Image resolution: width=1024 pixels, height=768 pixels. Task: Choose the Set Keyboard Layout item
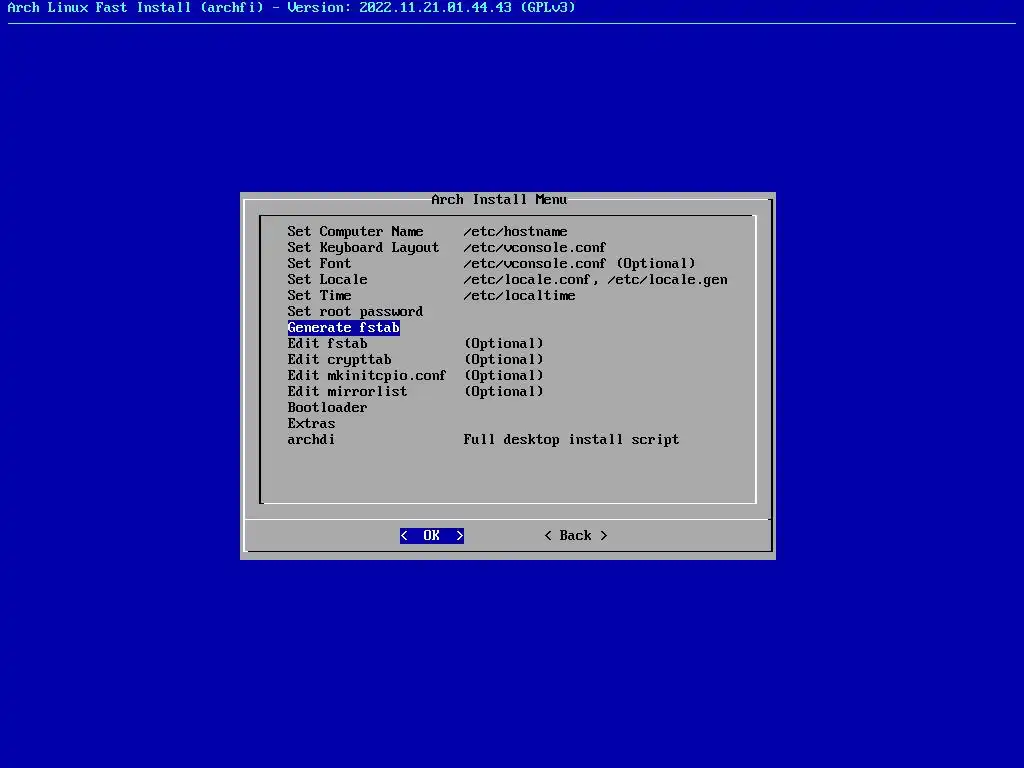[x=363, y=248]
